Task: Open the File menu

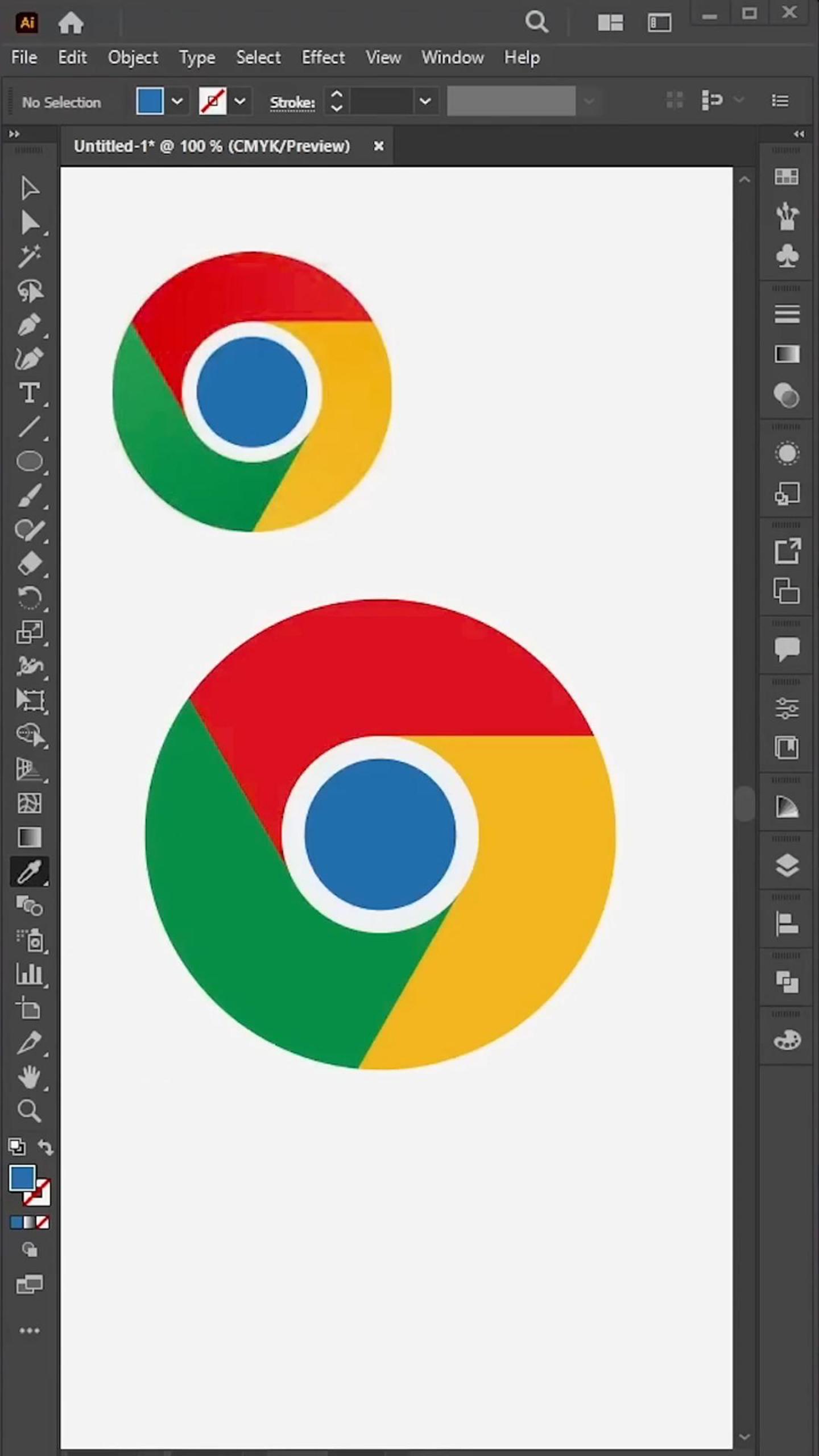Action: 24,57
